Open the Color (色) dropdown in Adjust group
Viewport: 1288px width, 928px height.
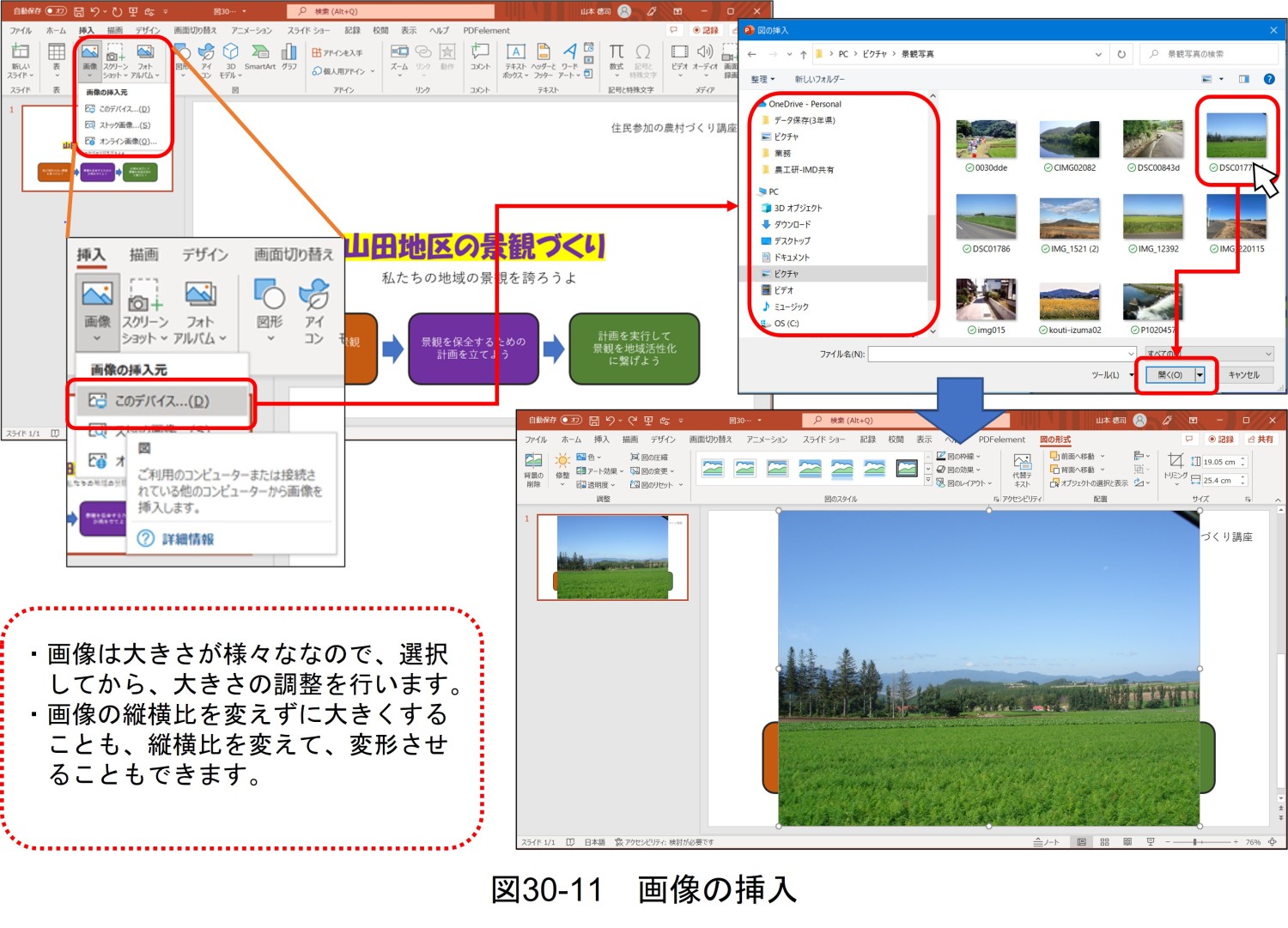(x=589, y=458)
